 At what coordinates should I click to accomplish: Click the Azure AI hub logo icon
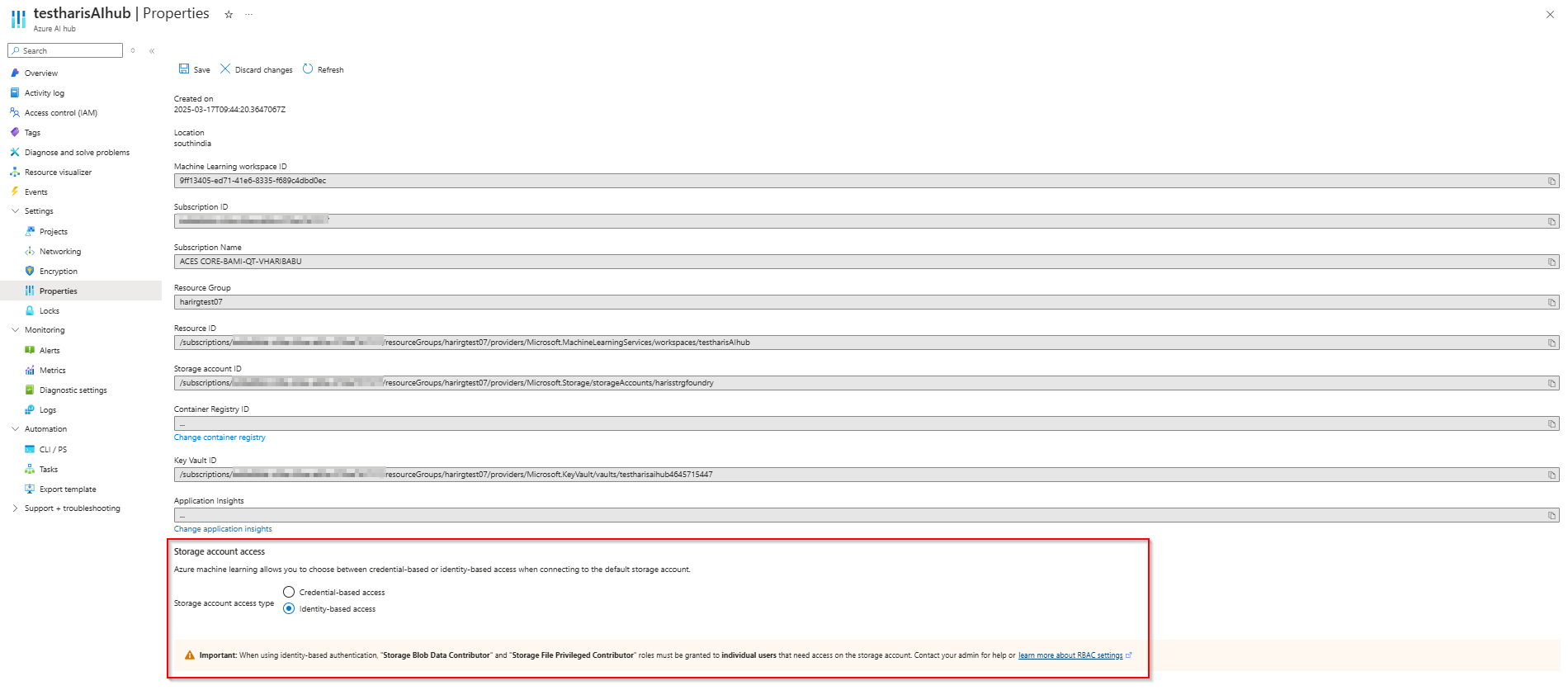18,19
